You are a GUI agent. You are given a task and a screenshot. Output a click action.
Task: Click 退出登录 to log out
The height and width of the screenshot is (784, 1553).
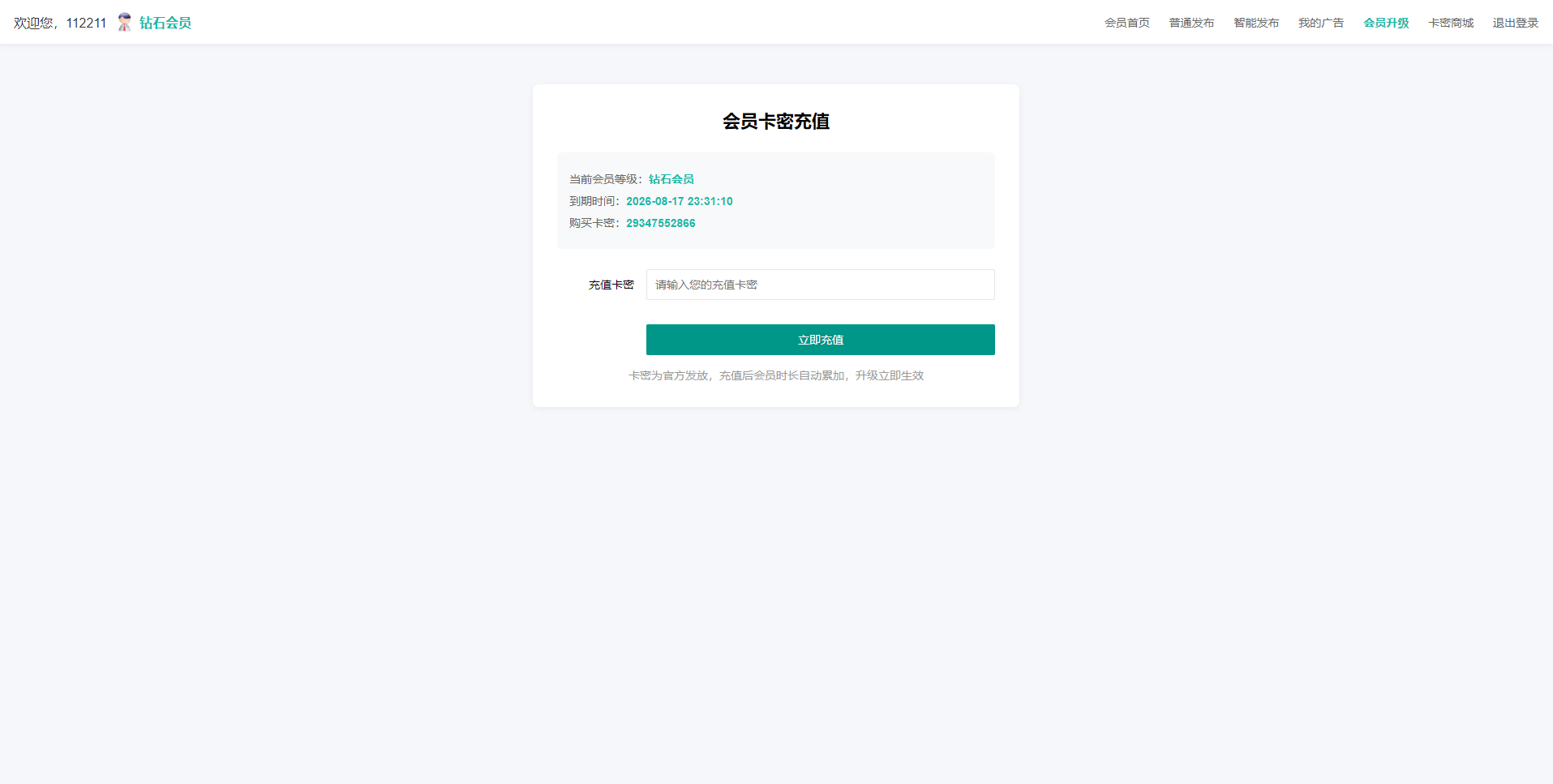coord(1516,23)
